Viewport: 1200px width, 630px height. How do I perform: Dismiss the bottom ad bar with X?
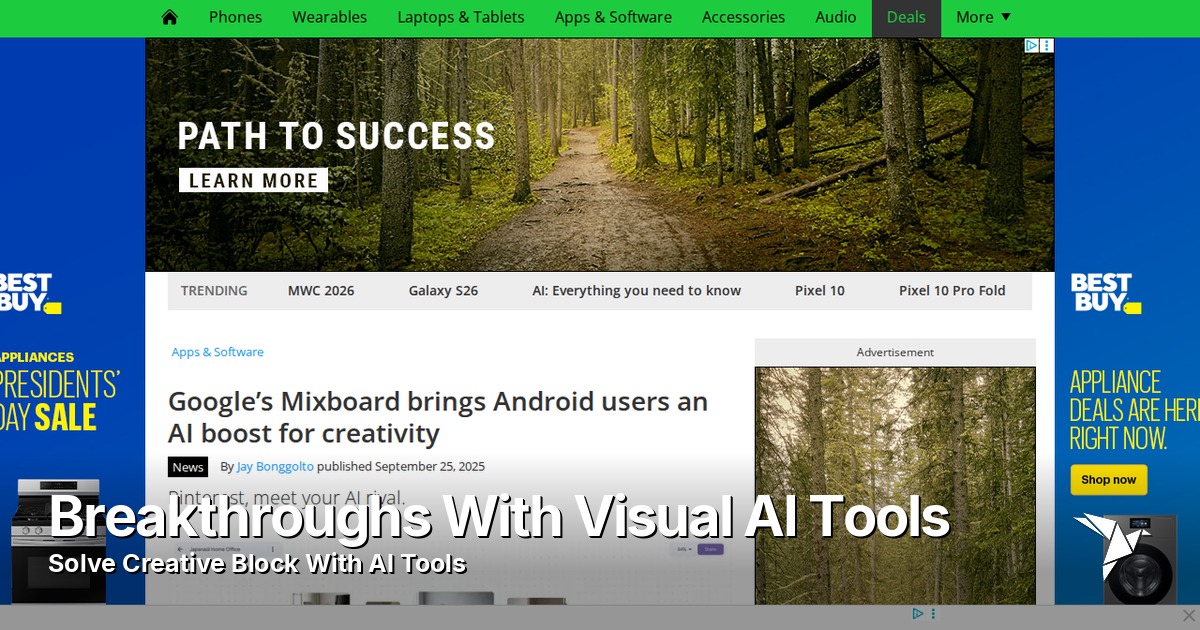pos(1188,615)
